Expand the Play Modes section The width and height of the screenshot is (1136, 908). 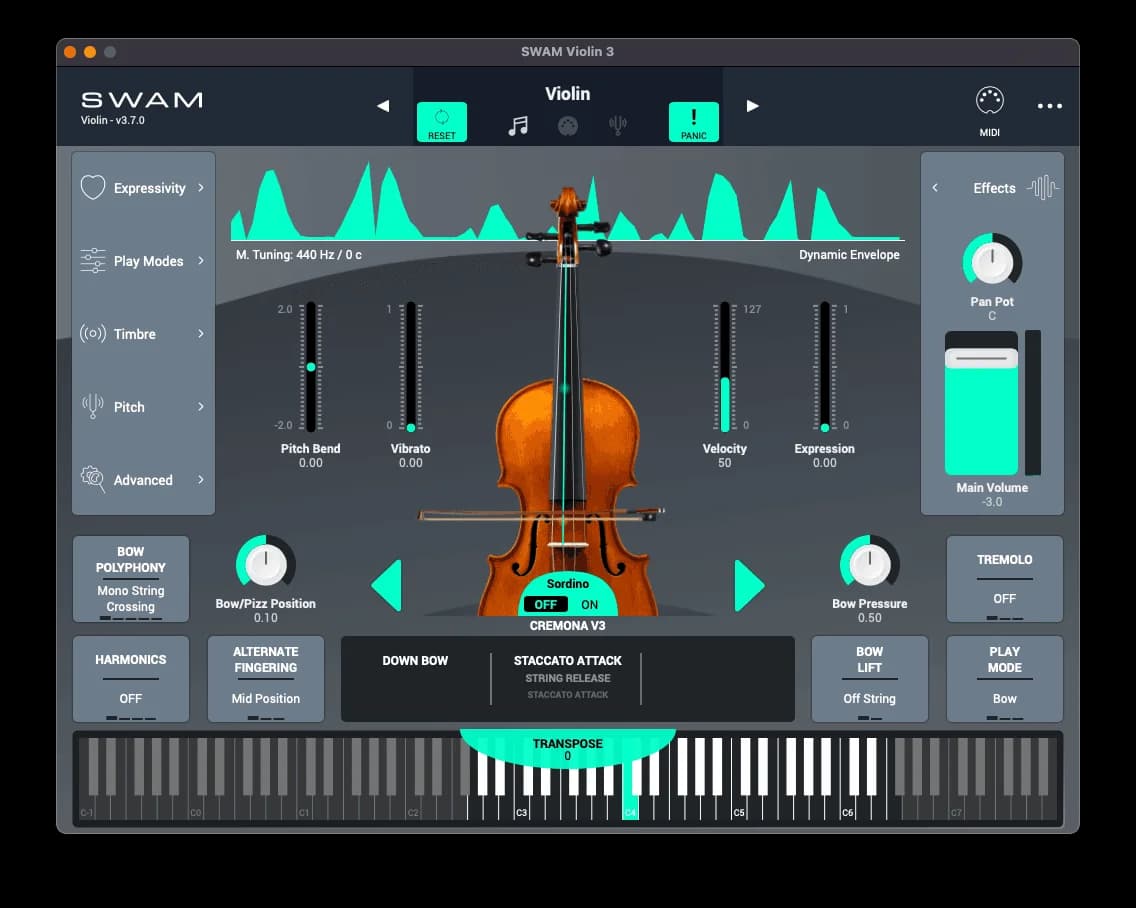click(x=203, y=261)
